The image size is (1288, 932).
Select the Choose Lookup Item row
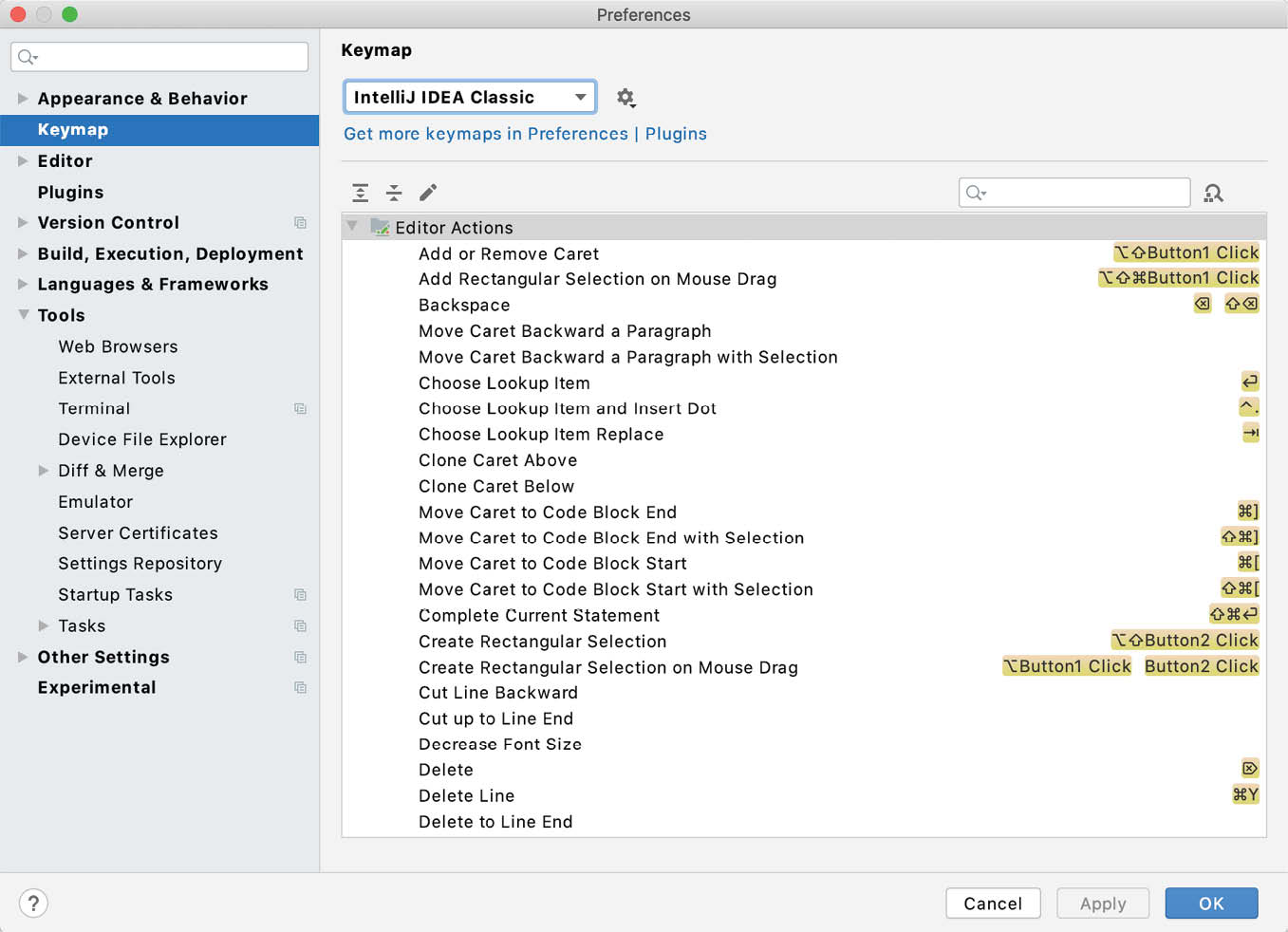pos(804,382)
